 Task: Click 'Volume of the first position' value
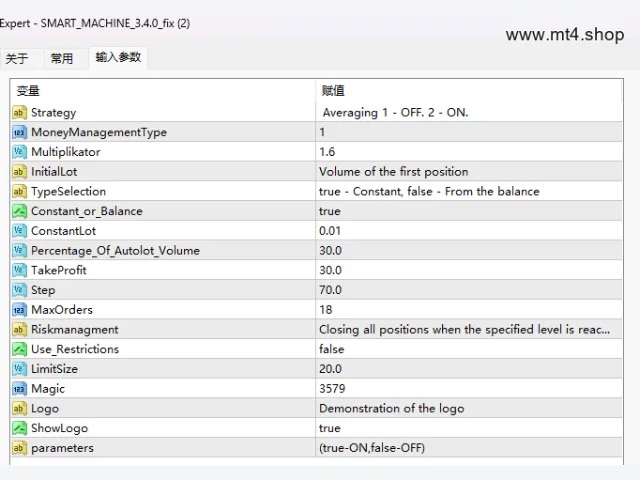393,172
